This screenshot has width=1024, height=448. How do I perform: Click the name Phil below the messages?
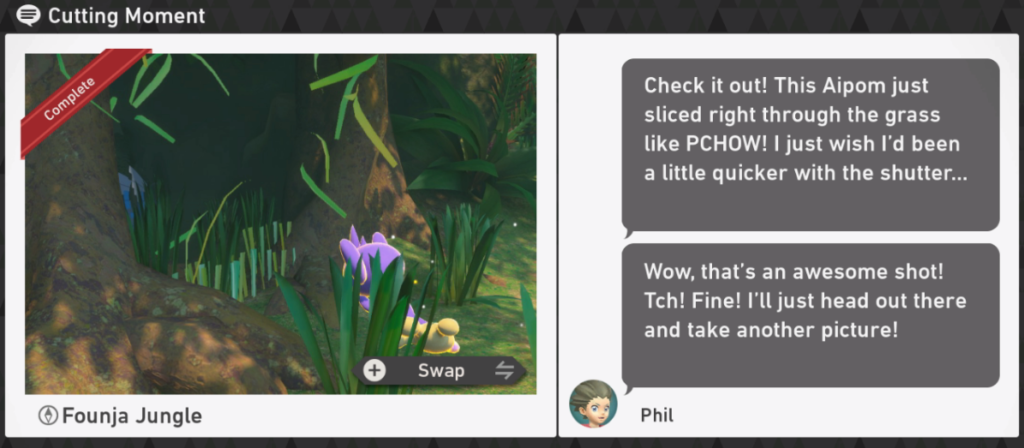tap(657, 415)
